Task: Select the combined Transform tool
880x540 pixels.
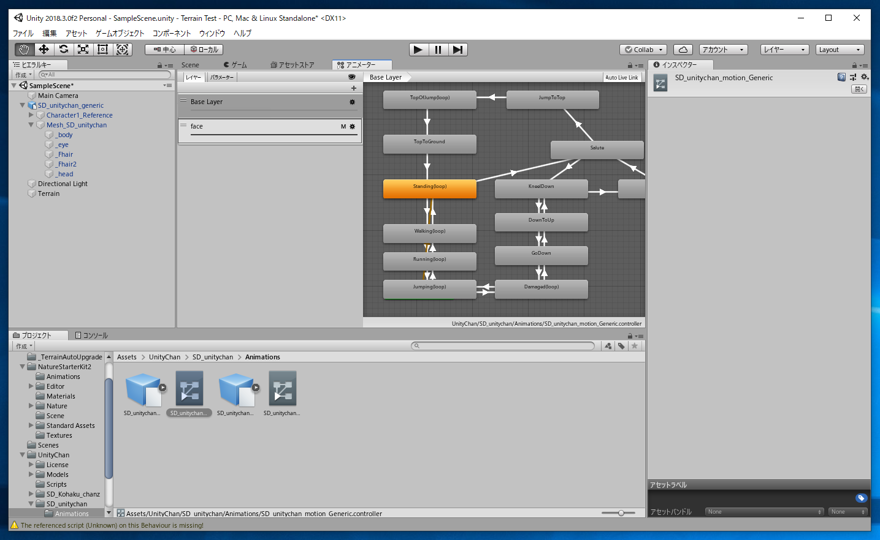Action: tap(122, 49)
